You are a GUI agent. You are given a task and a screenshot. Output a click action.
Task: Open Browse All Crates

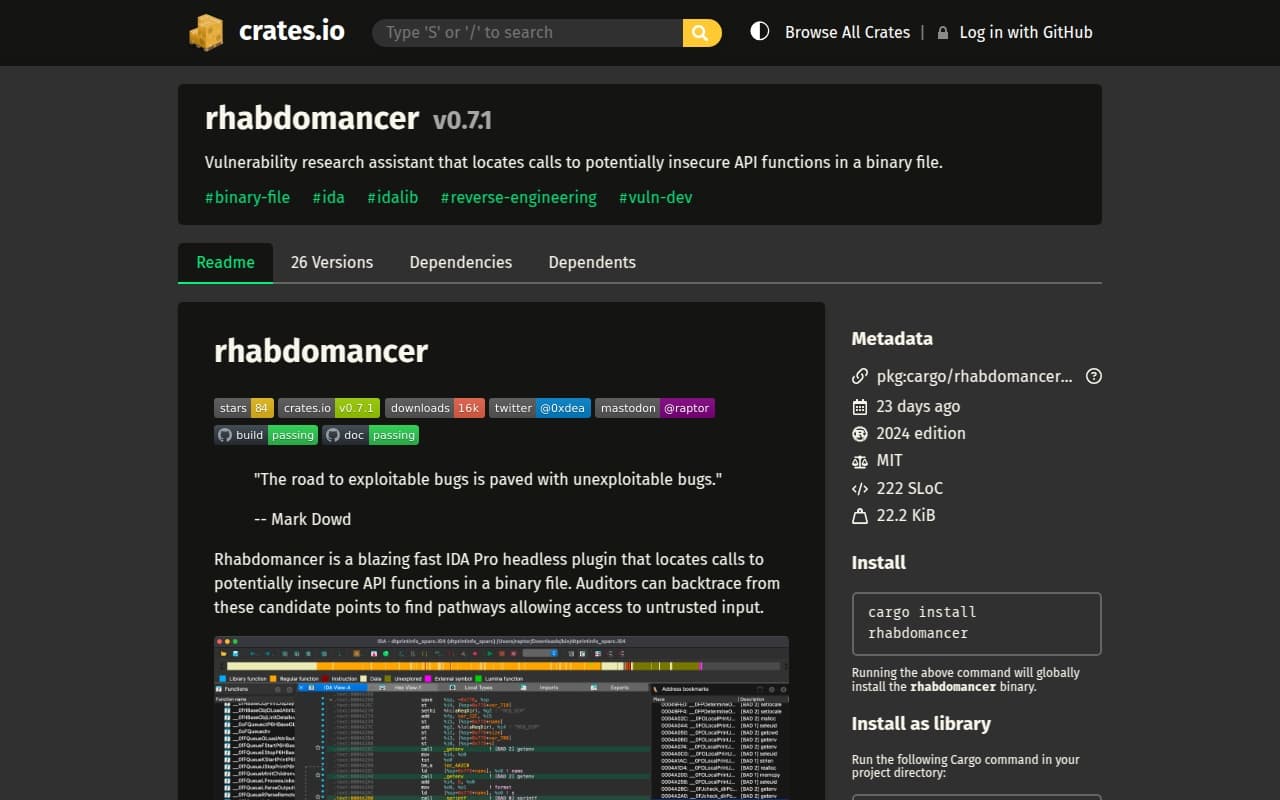(847, 32)
